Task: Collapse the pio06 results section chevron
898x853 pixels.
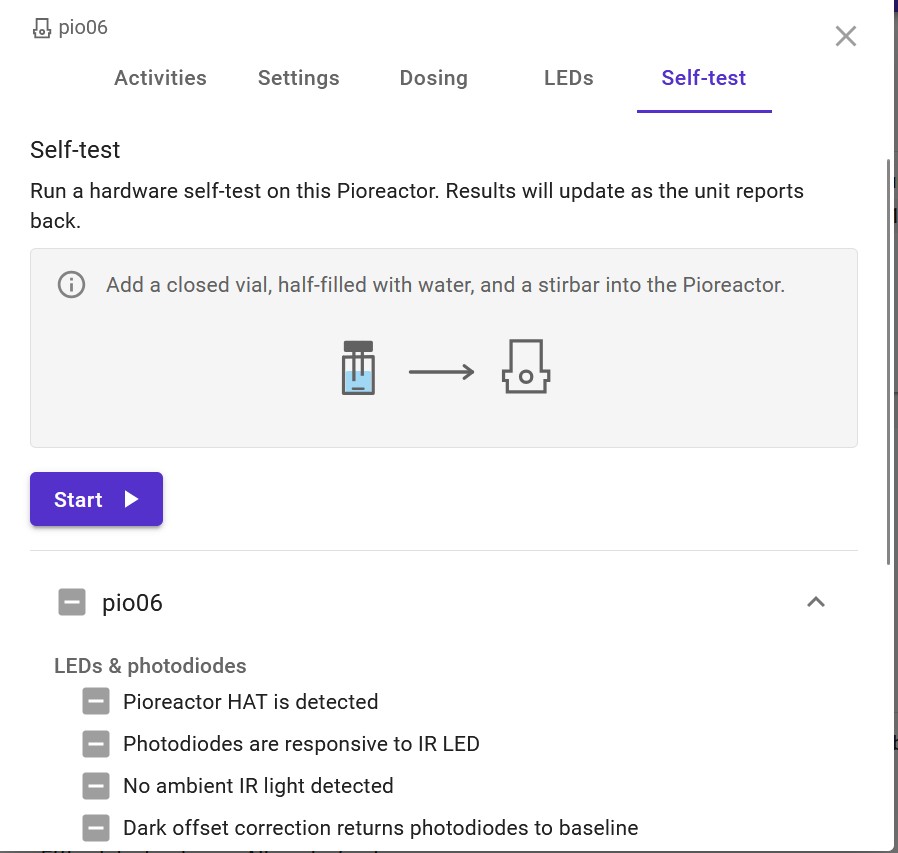Action: pyautogui.click(x=816, y=602)
